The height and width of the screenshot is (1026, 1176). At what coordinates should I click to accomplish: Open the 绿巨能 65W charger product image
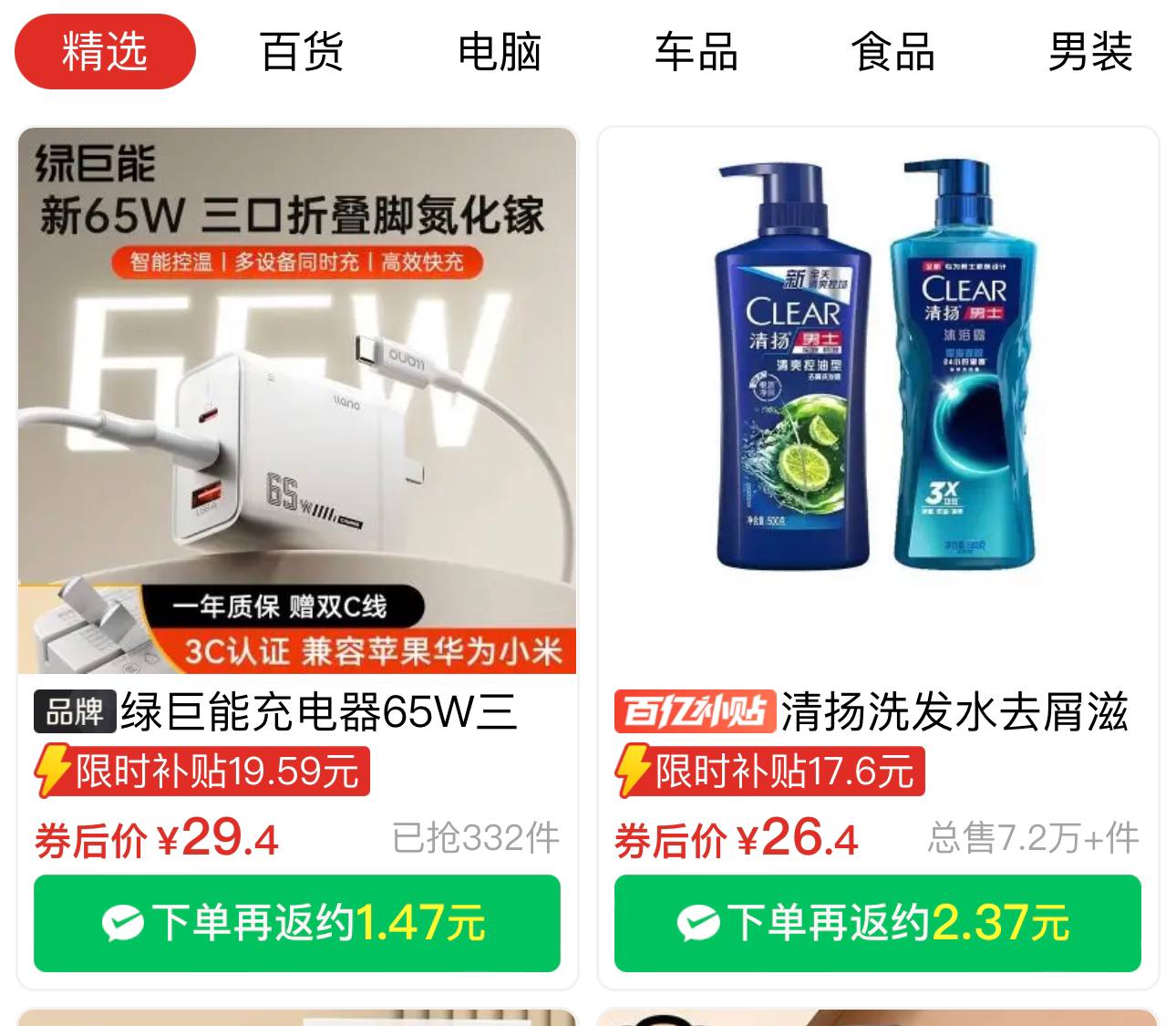(x=297, y=400)
